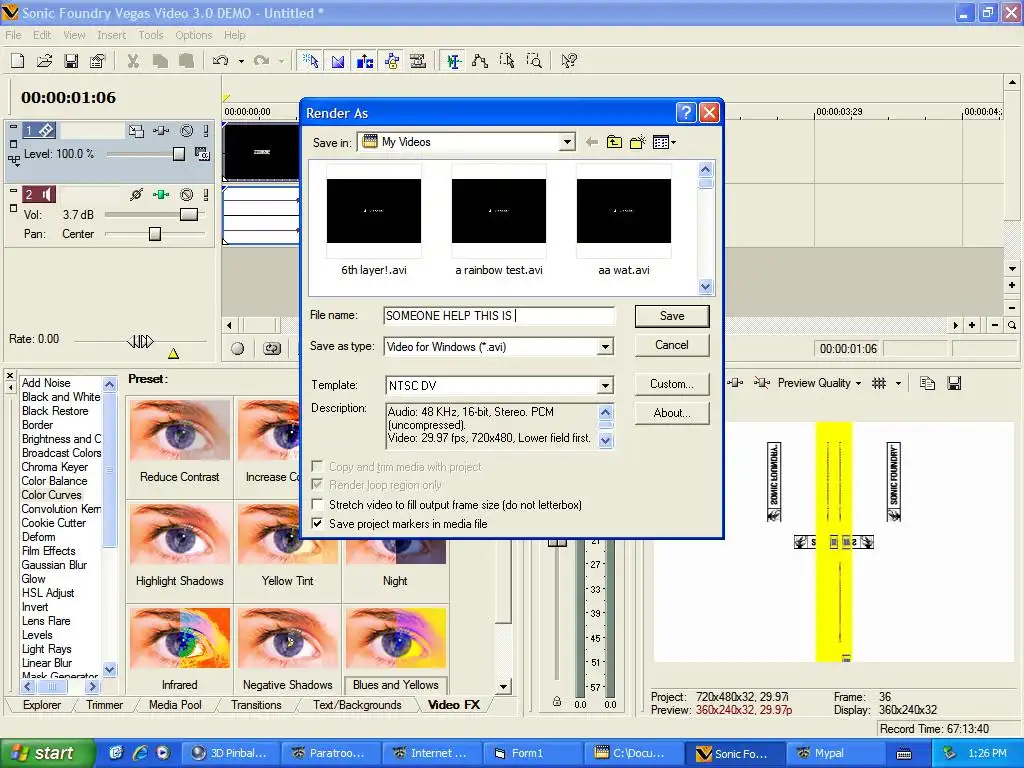
Task: Open the Insert menu
Action: tap(111, 35)
